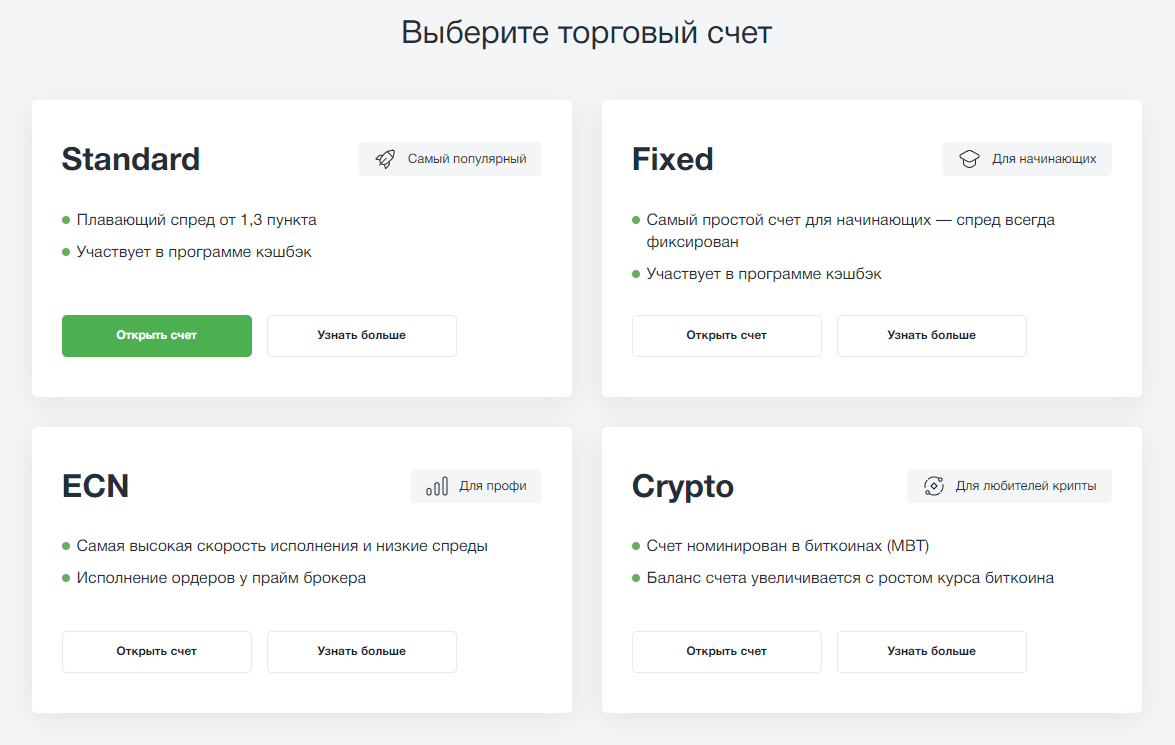Select the Standard account title
The image size is (1175, 745).
coord(131,159)
